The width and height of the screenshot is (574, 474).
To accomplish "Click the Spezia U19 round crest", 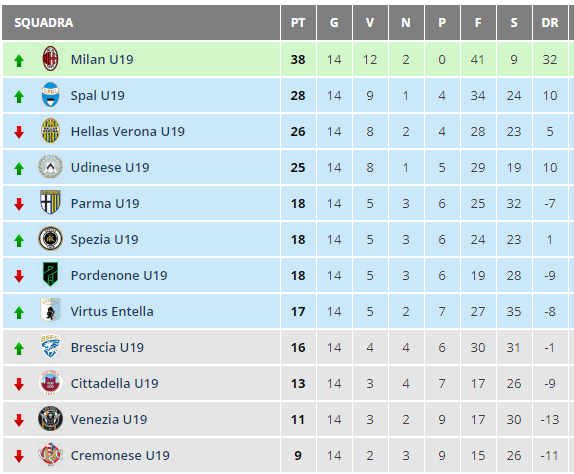I will point(50,239).
